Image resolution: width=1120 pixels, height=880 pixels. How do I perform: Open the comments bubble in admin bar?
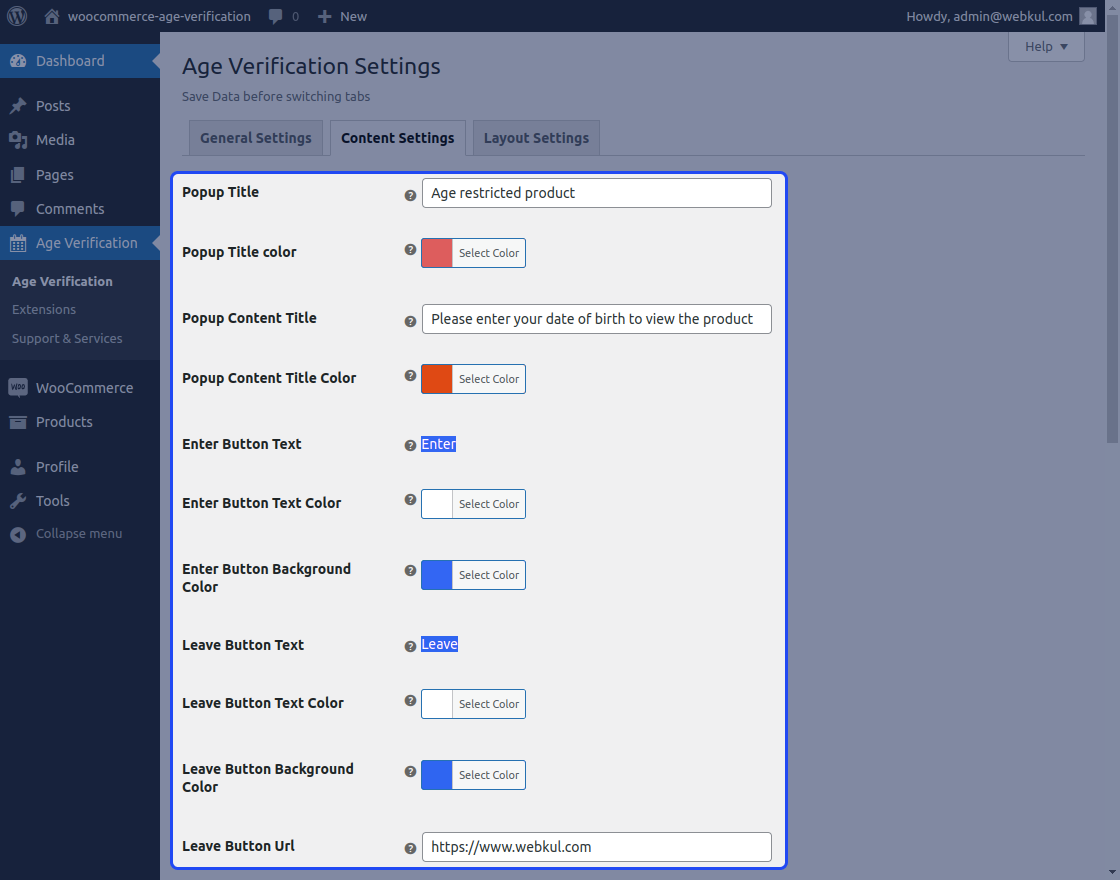[x=283, y=16]
